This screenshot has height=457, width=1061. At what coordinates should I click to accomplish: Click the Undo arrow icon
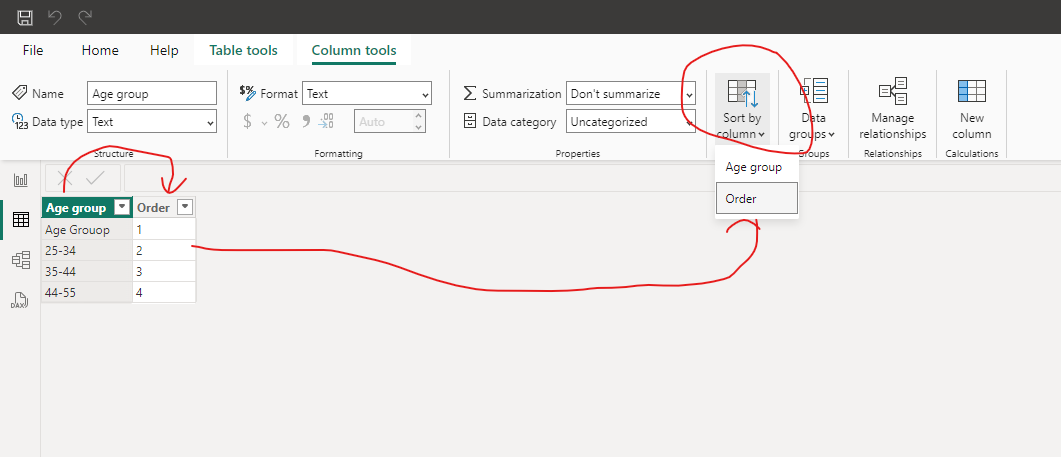55,17
